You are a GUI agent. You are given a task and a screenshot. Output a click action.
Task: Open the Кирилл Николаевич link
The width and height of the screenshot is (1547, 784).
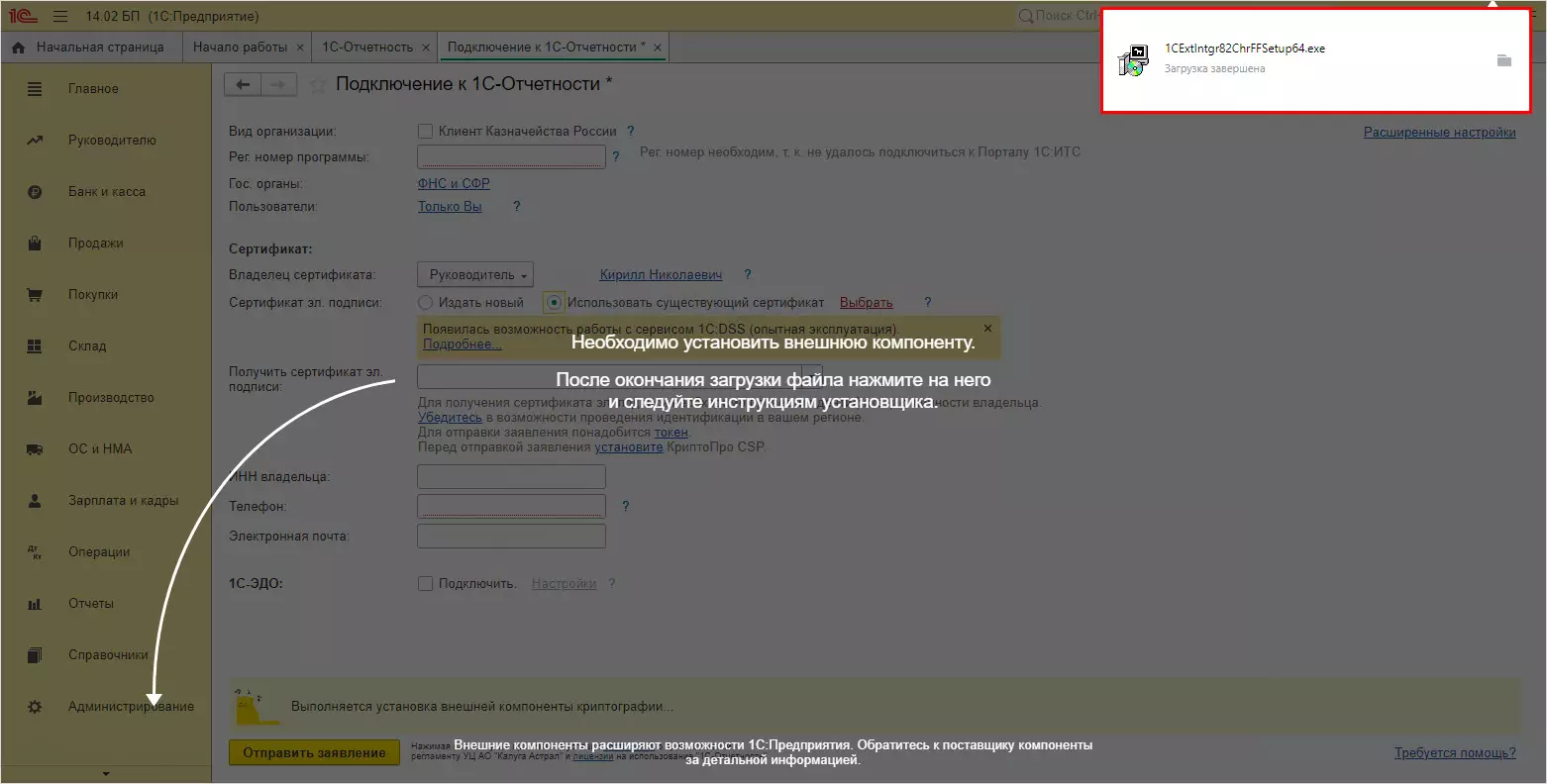[661, 275]
